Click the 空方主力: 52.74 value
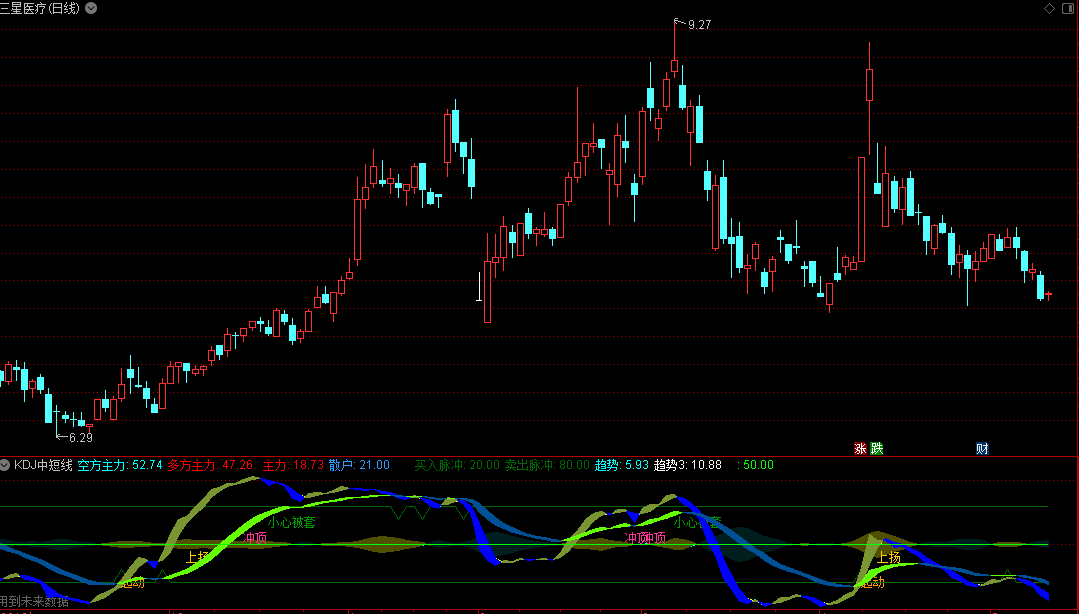1079x614 pixels. [120, 465]
